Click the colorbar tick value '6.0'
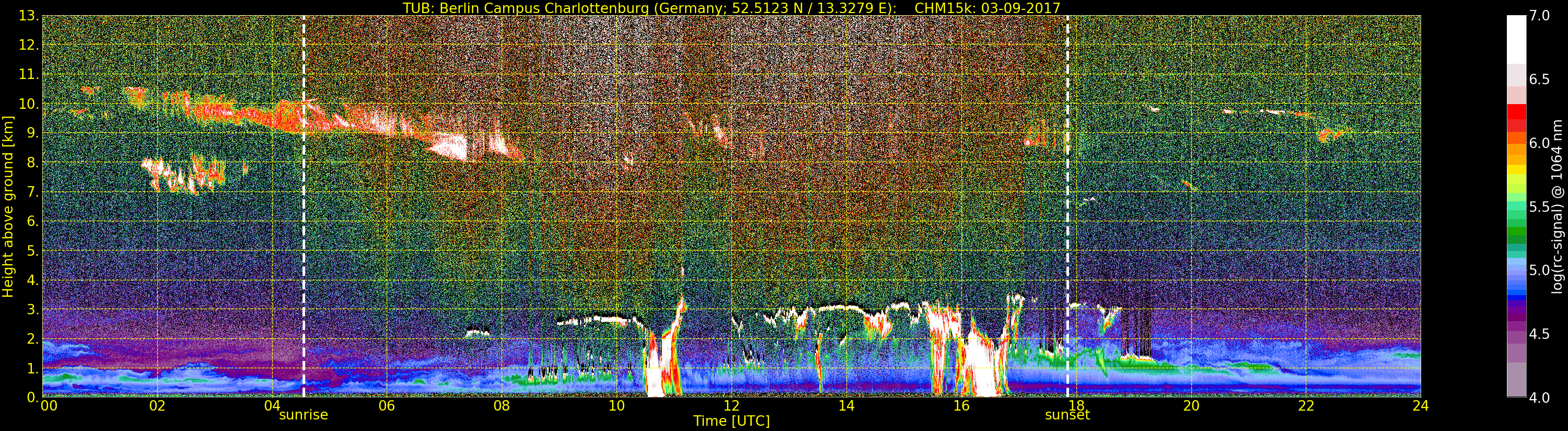Image resolution: width=1568 pixels, height=431 pixels. [1539, 143]
